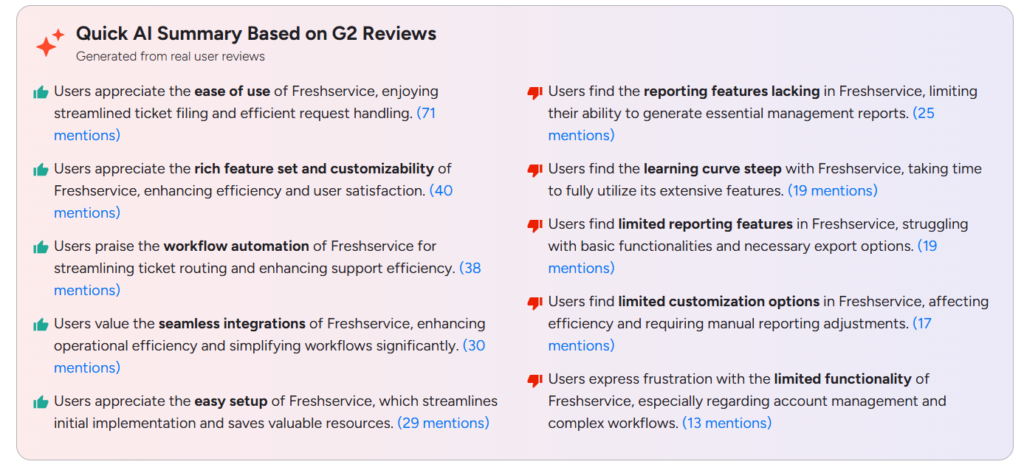
Task: Click the thumbs-down icon beside limited reporting features
Action: click(535, 226)
